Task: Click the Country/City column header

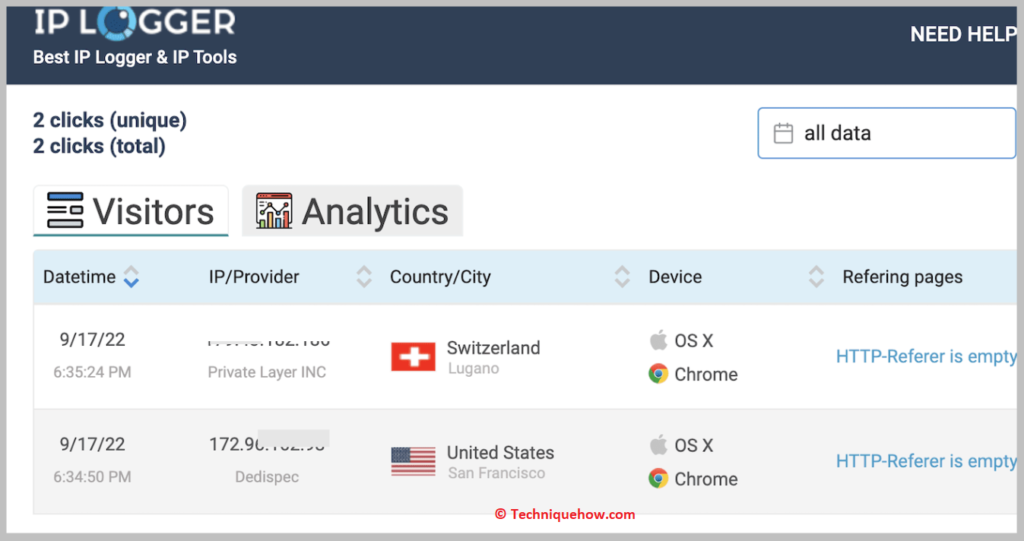Action: pyautogui.click(x=440, y=277)
